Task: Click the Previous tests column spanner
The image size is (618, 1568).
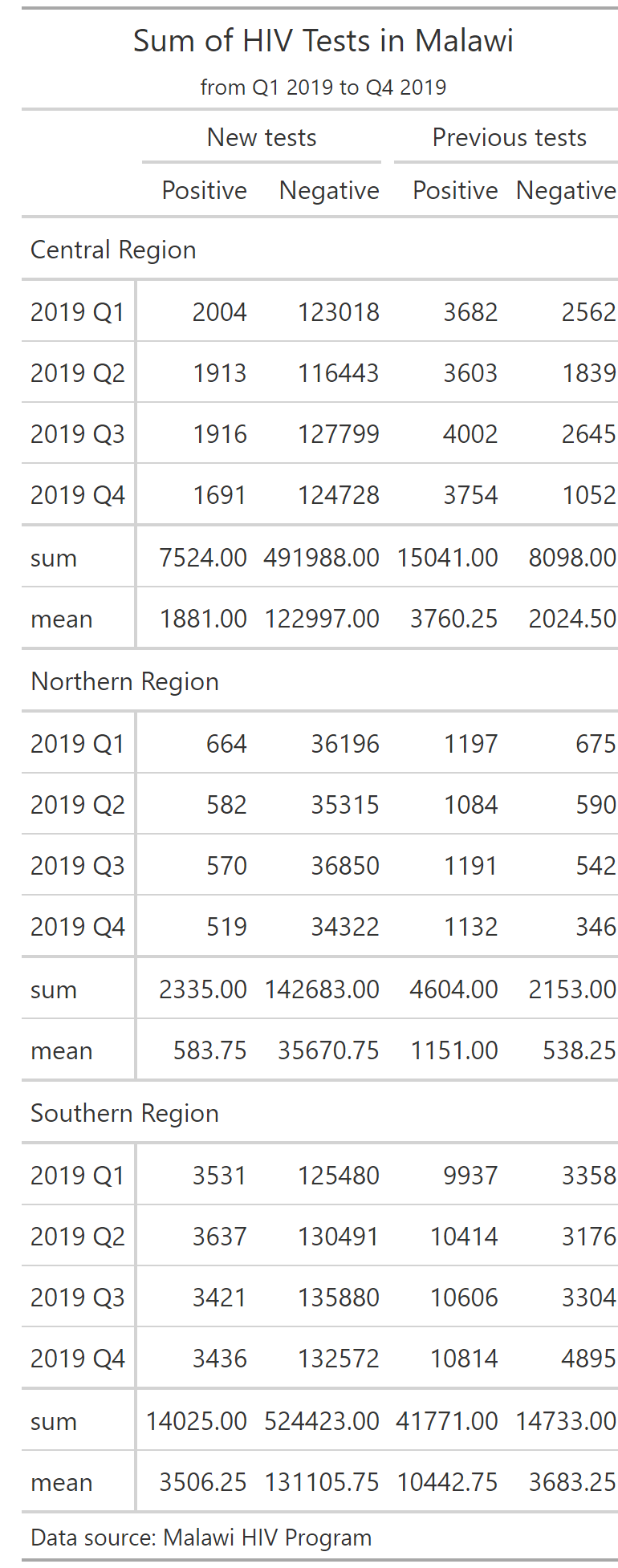Action: pyautogui.click(x=509, y=137)
